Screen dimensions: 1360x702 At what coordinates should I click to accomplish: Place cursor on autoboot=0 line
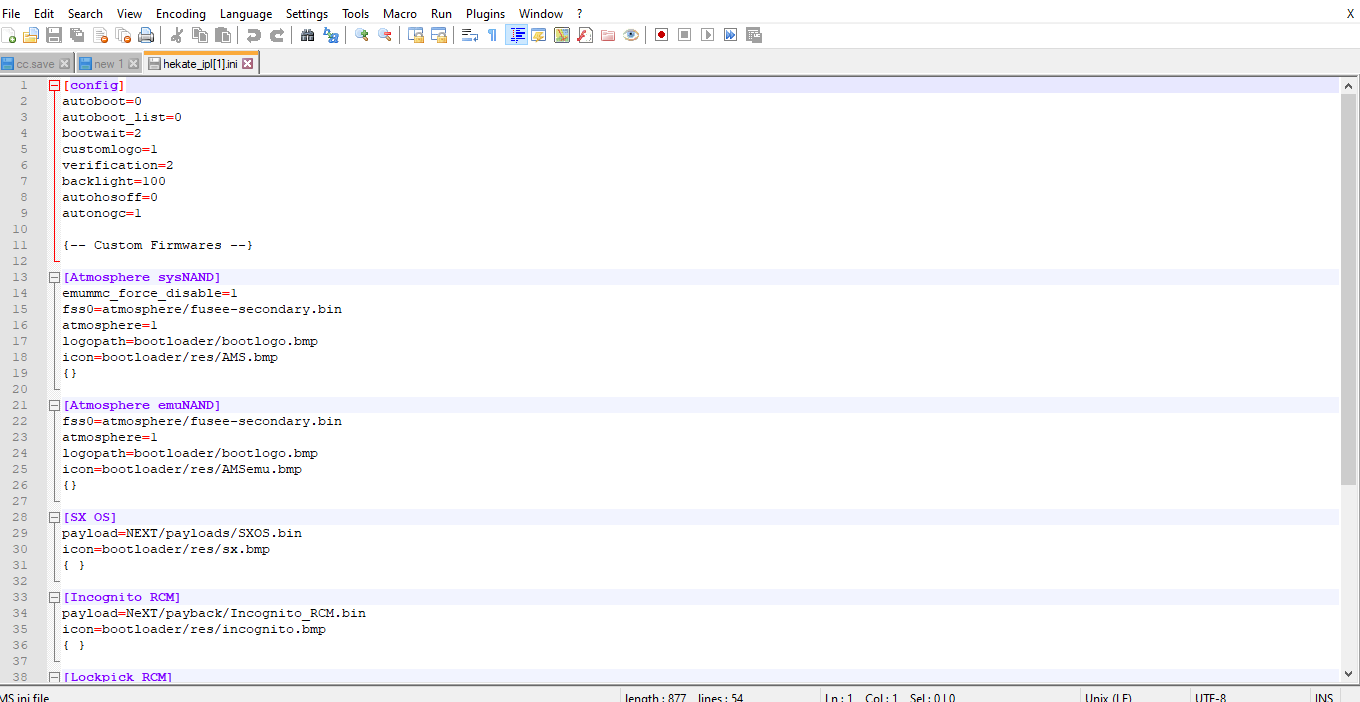(x=102, y=101)
